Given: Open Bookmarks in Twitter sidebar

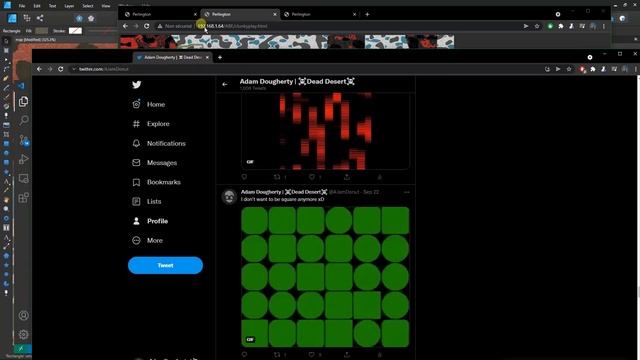Looking at the screenshot, I should click(156, 182).
